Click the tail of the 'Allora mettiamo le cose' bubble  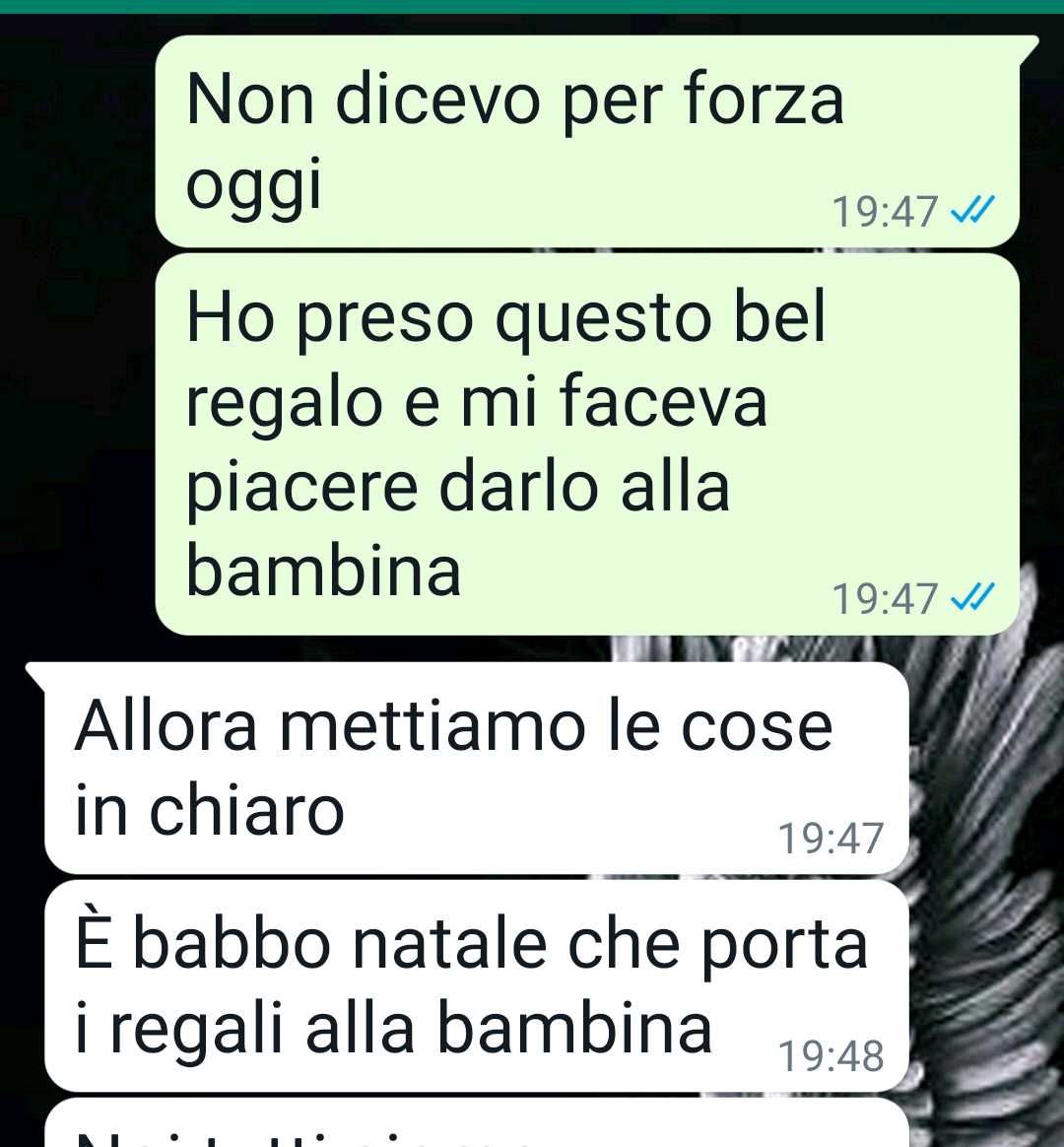point(36,674)
